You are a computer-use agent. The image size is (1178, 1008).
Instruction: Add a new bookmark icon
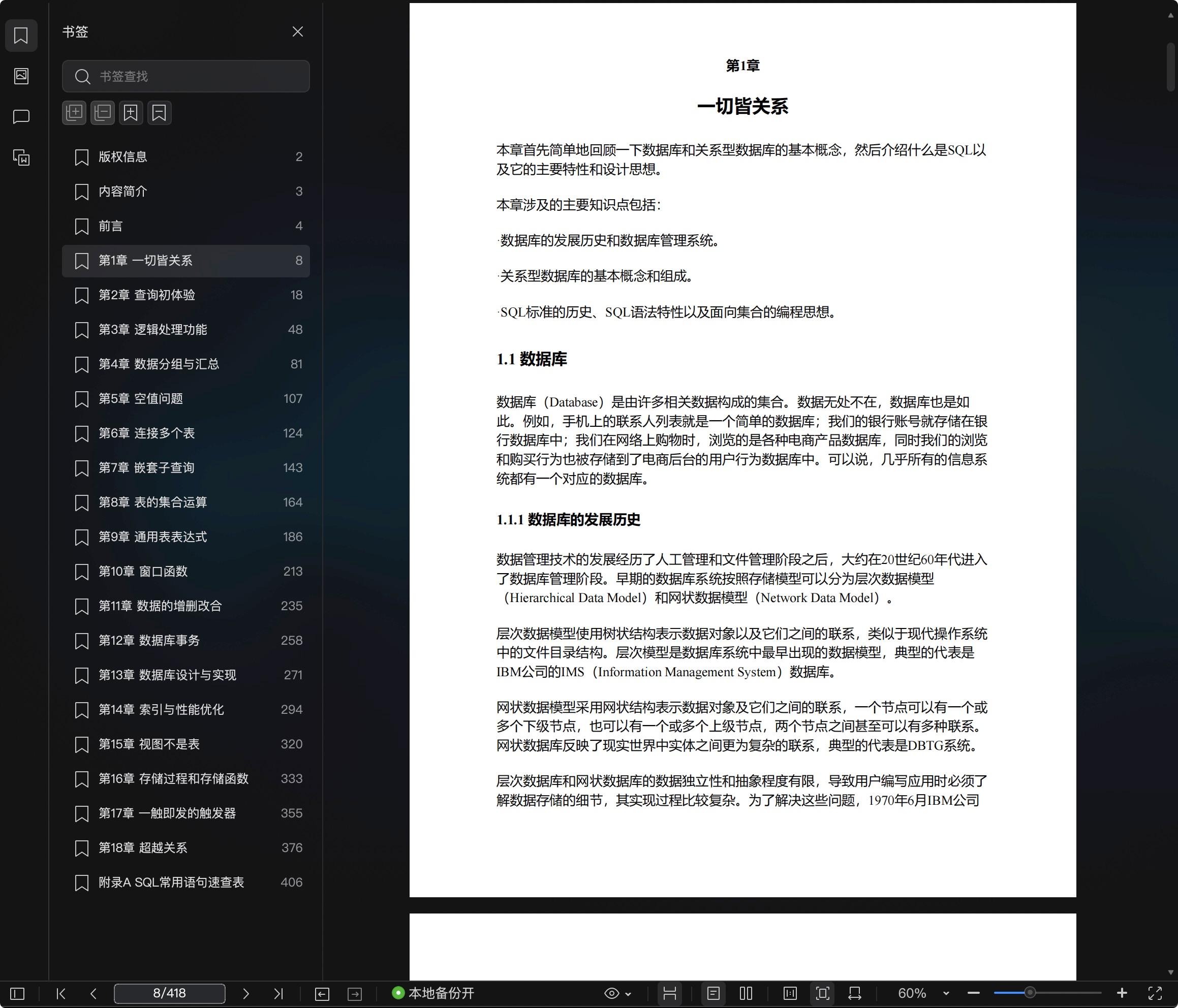[x=131, y=113]
